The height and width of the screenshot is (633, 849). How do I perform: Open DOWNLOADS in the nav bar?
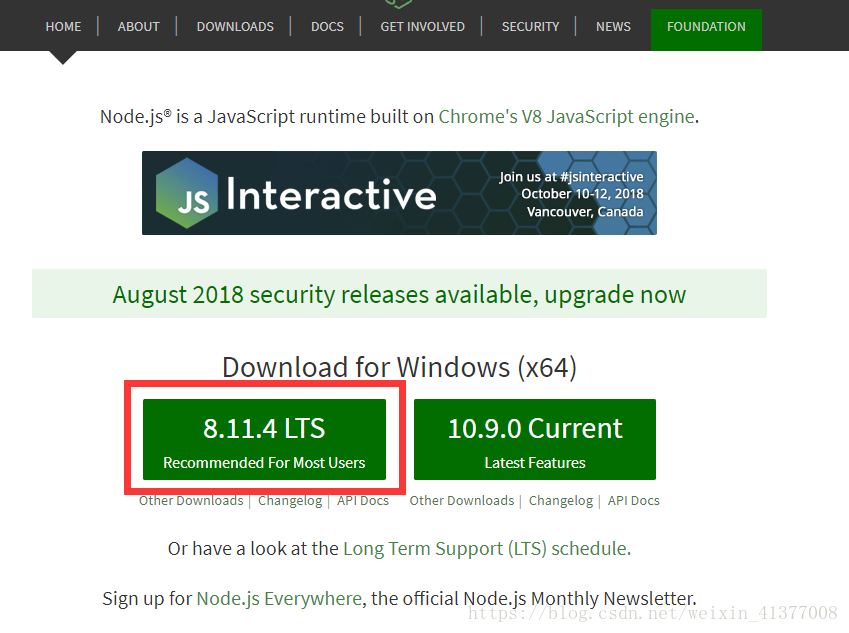coord(235,27)
